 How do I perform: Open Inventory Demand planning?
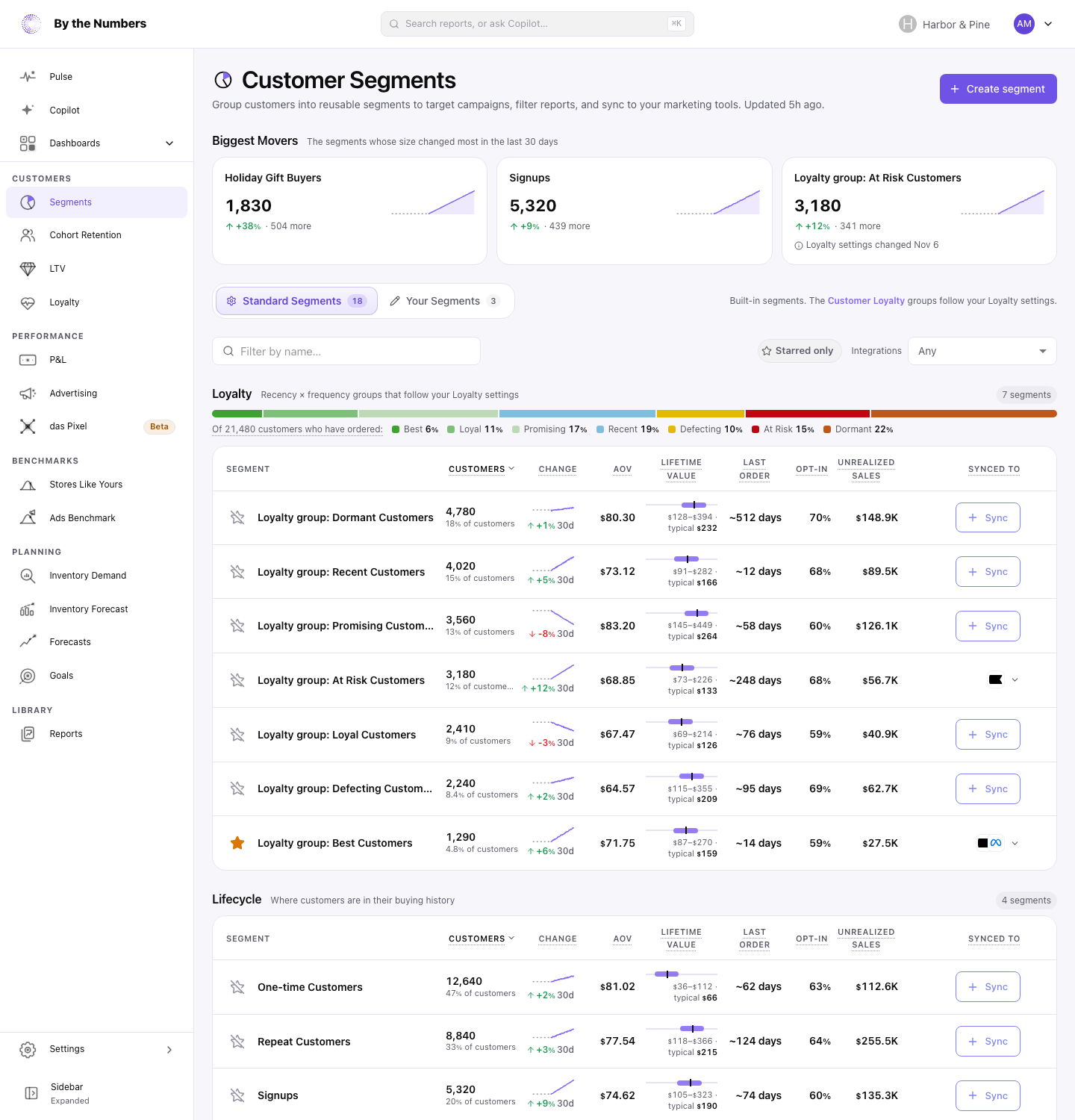(96, 576)
